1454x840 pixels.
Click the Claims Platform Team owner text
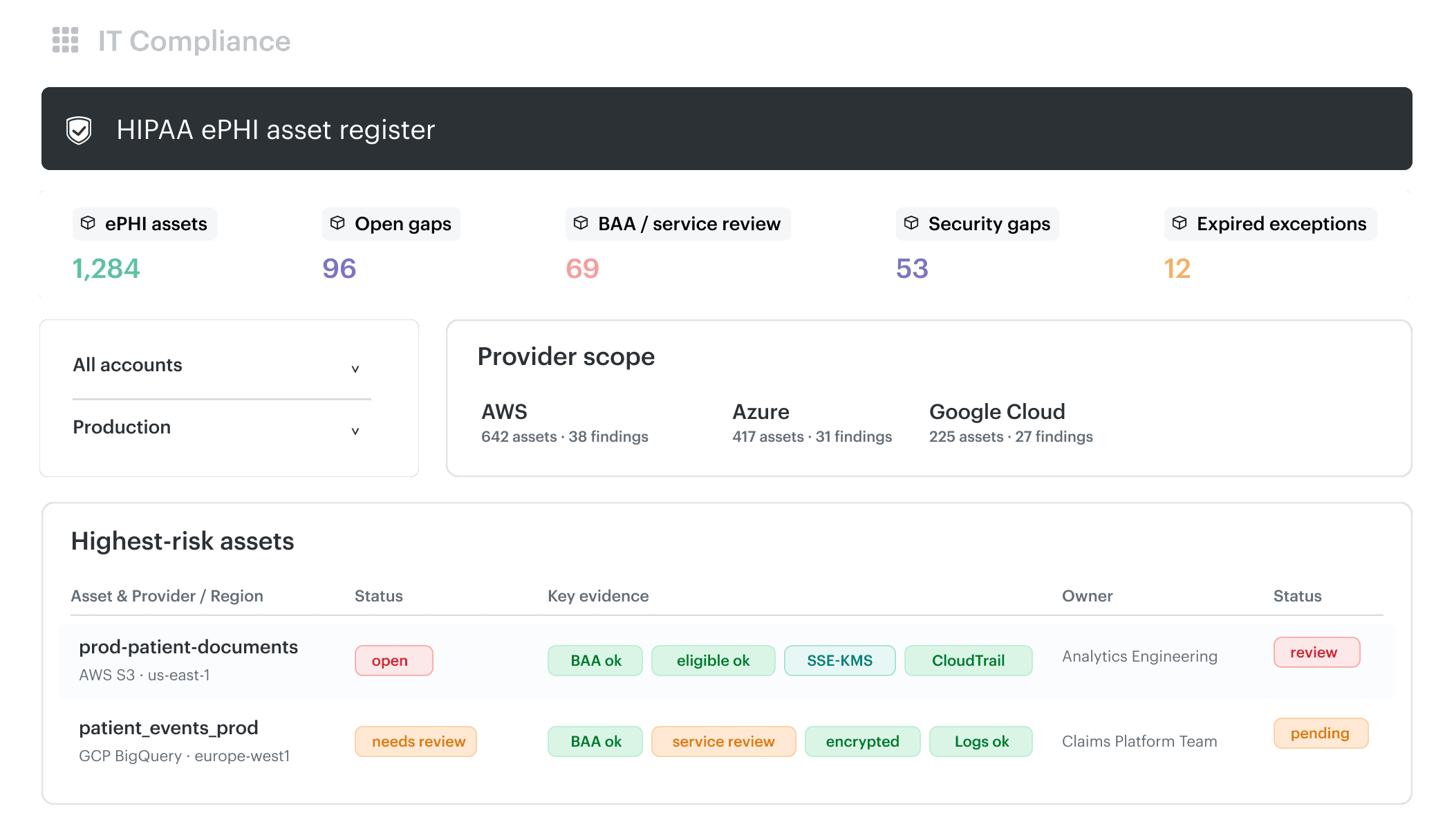(1139, 742)
